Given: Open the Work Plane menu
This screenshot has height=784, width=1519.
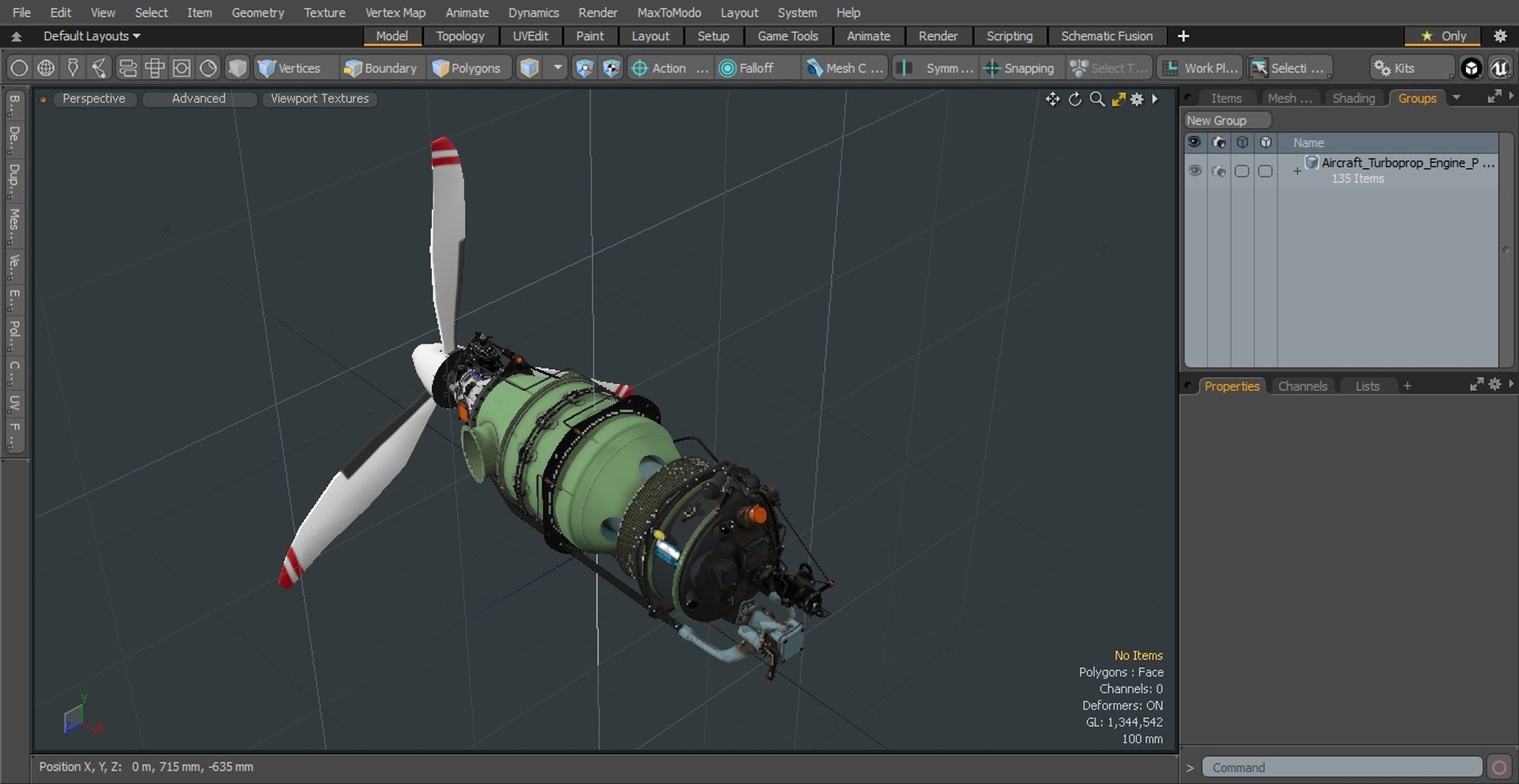Looking at the screenshot, I should pos(1200,68).
